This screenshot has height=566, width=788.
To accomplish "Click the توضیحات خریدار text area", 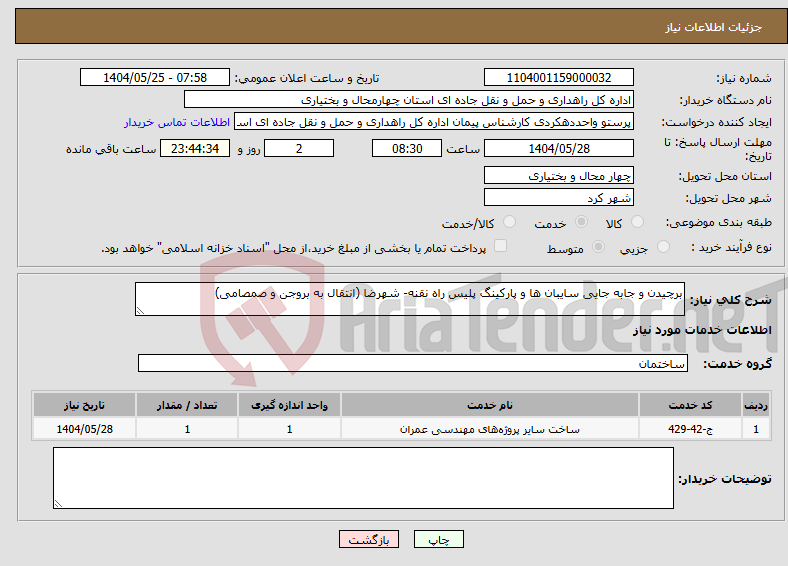I will (363, 478).
